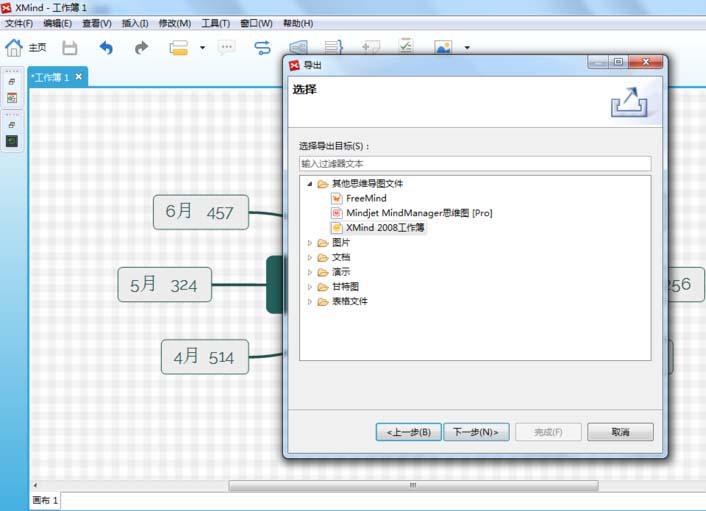This screenshot has height=511, width=706.
Task: Maximize the 导出 dialog window
Action: point(619,62)
